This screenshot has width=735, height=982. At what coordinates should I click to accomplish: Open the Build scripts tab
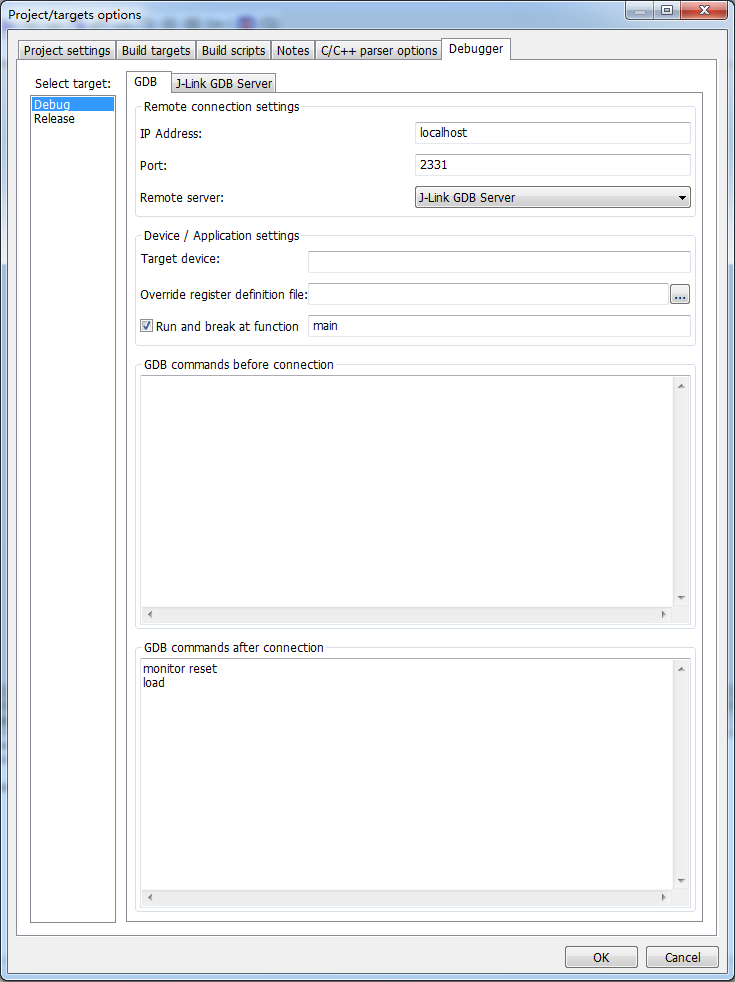[x=234, y=51]
